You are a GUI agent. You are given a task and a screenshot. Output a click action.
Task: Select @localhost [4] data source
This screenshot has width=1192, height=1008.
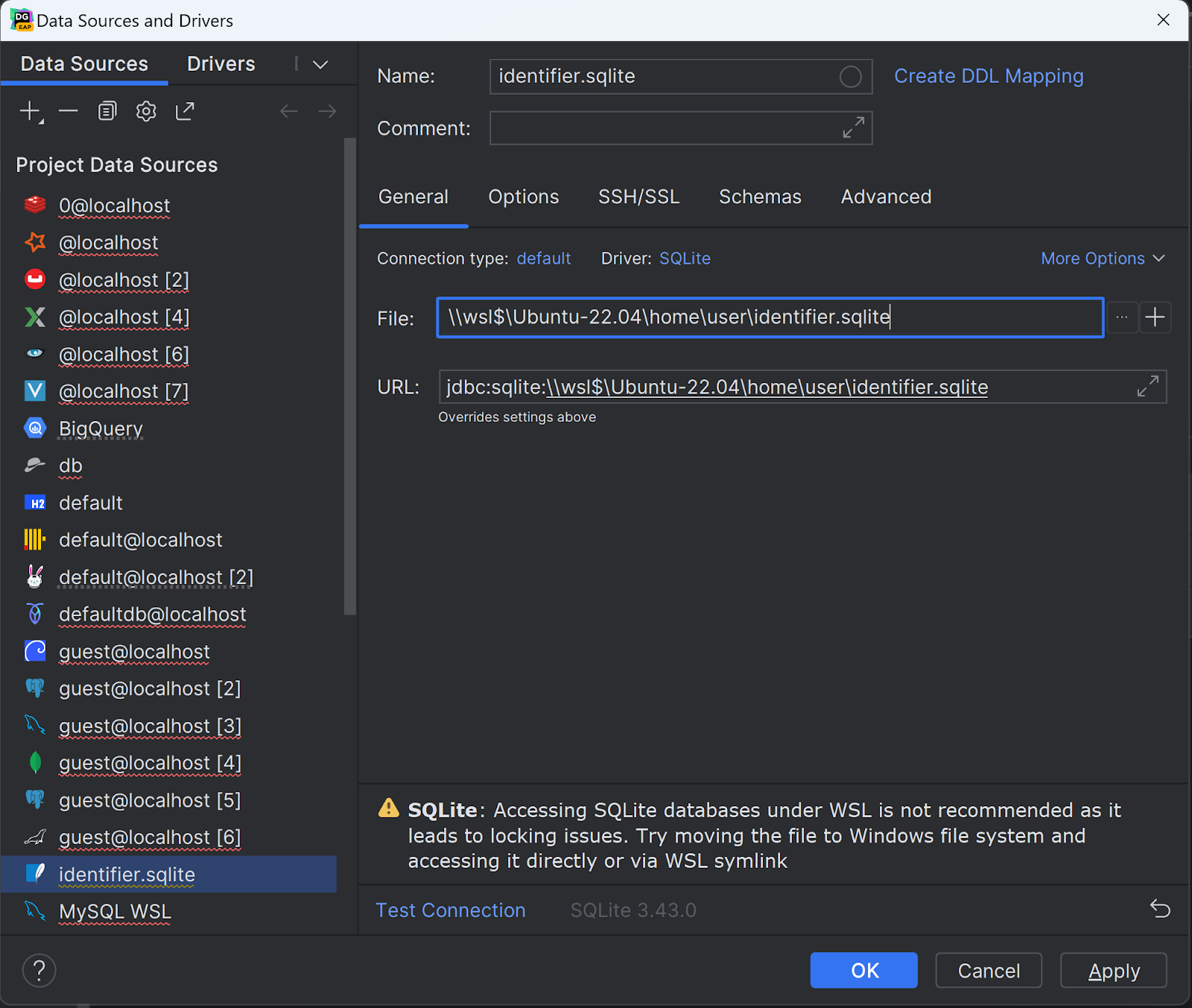(x=168, y=317)
